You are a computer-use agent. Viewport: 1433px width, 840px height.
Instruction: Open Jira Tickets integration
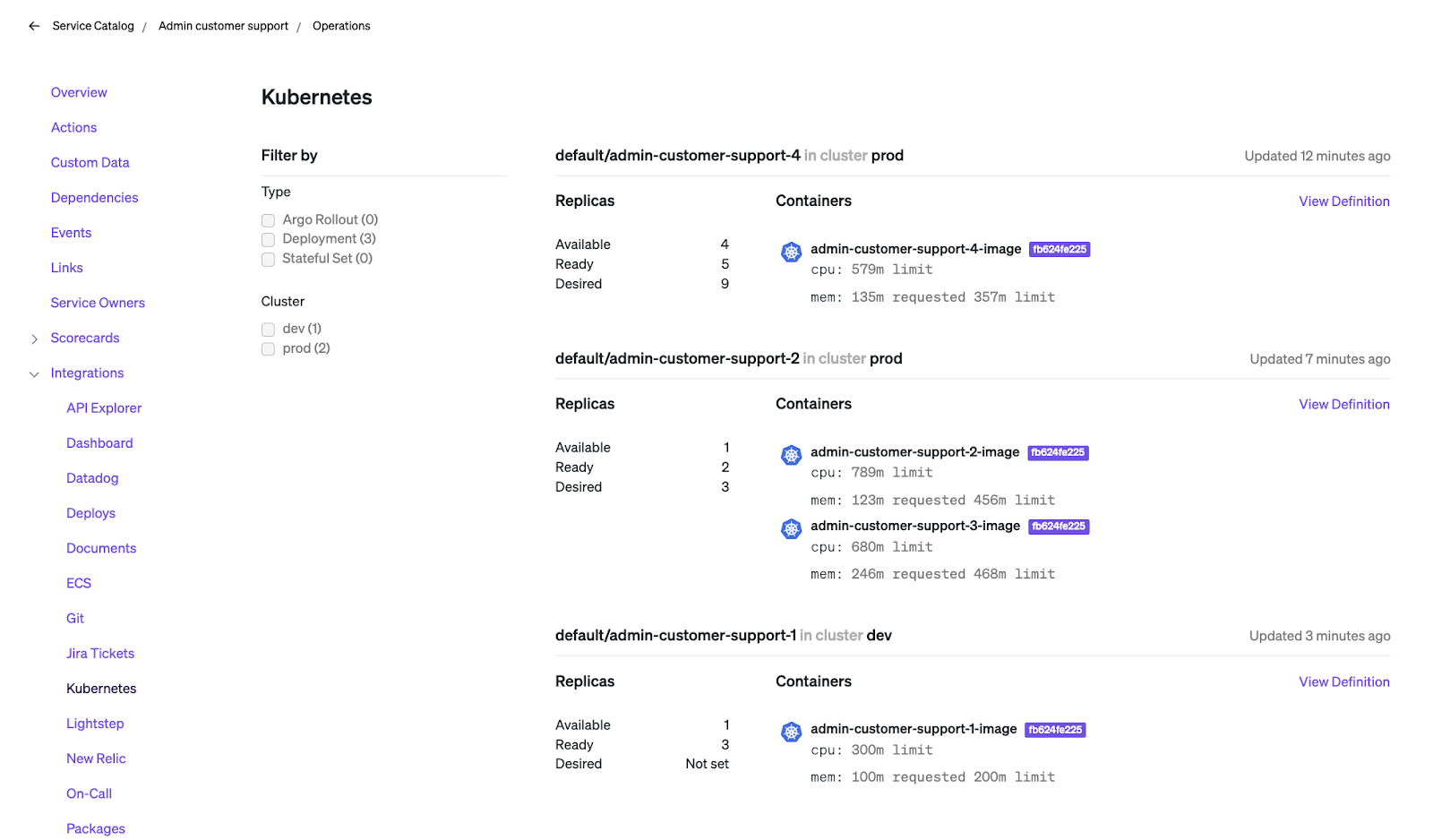(x=99, y=653)
